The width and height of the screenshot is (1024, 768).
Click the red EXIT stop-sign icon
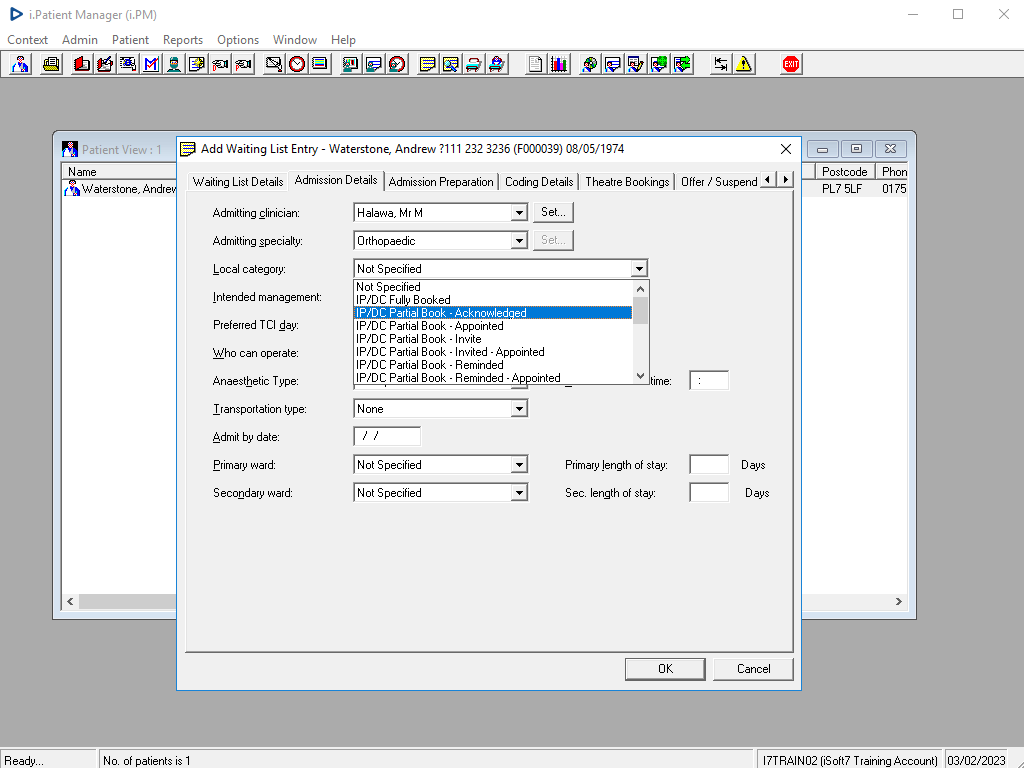791,64
